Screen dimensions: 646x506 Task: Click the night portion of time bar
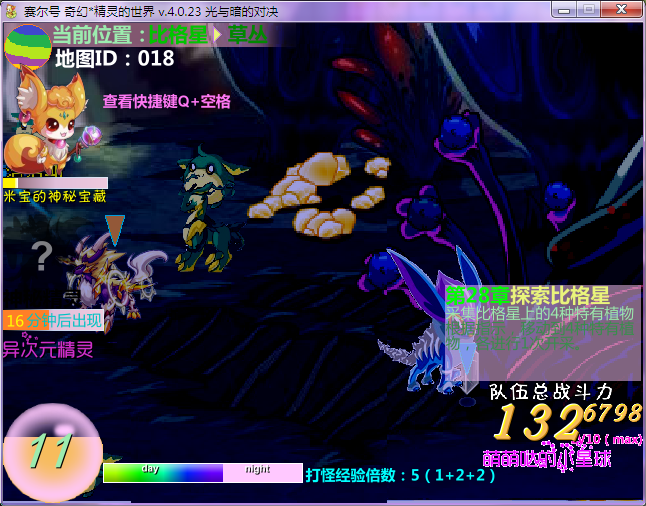(262, 473)
